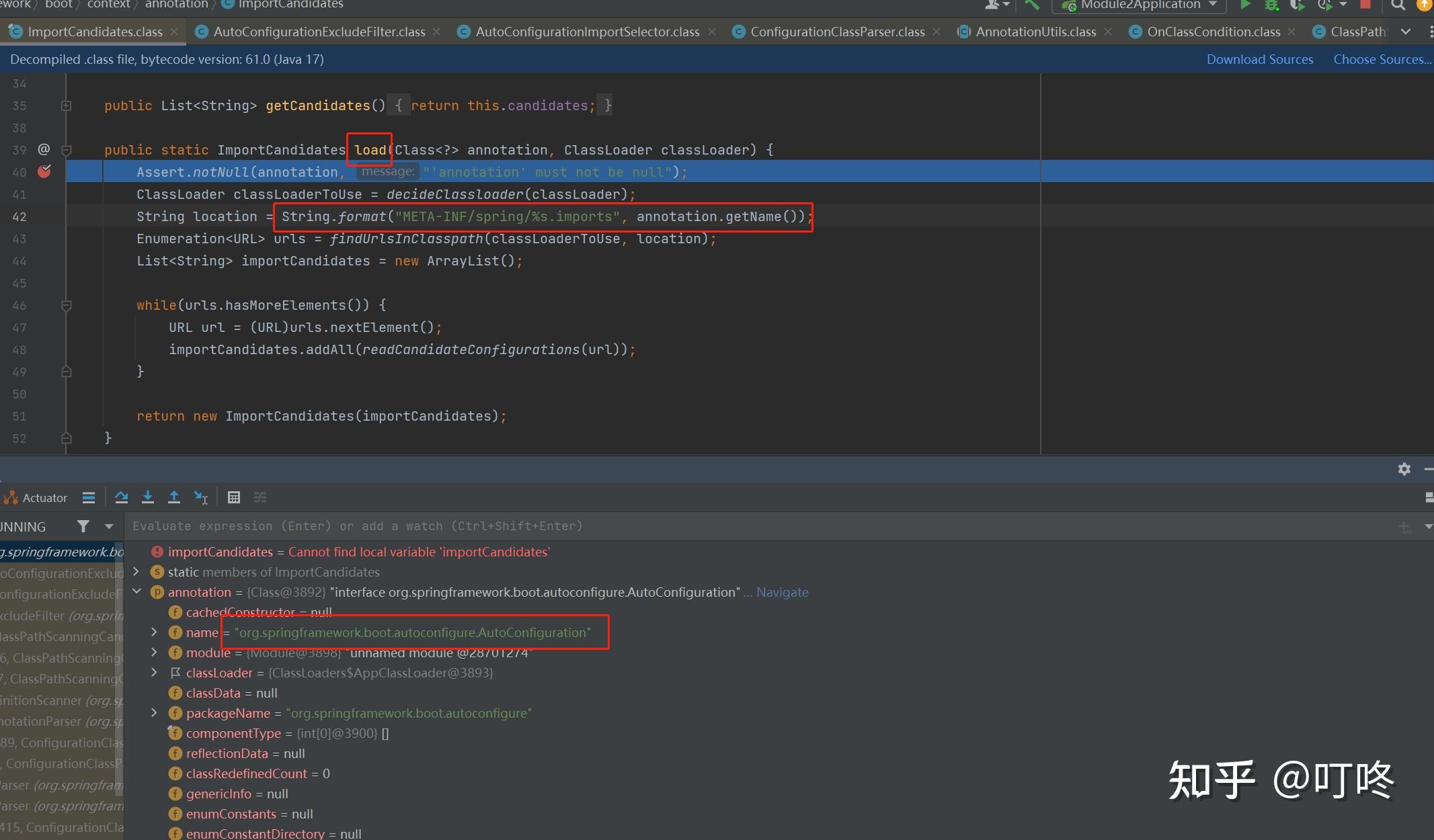The height and width of the screenshot is (840, 1434).
Task: Toggle fold marker at line 46 while loop
Action: click(x=66, y=306)
